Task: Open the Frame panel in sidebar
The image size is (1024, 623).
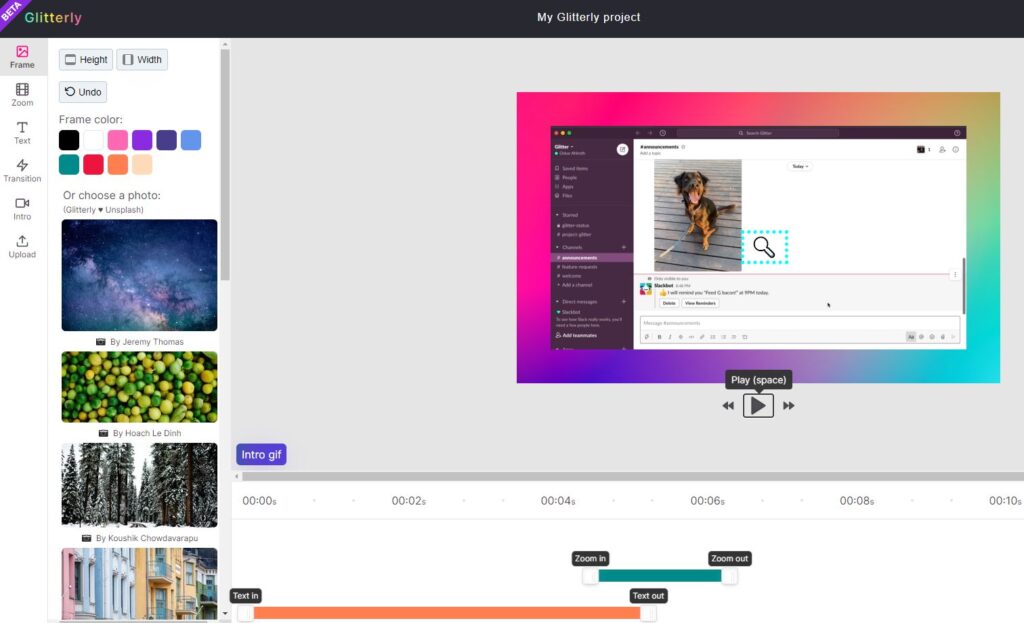Action: coord(22,57)
